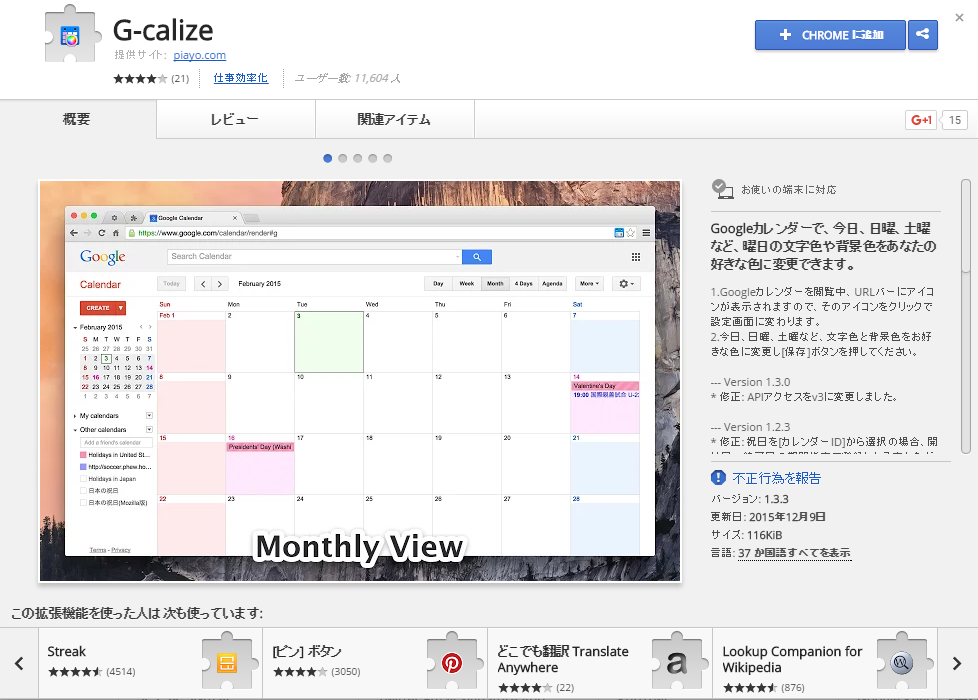Click the next related extensions arrow

[x=957, y=664]
